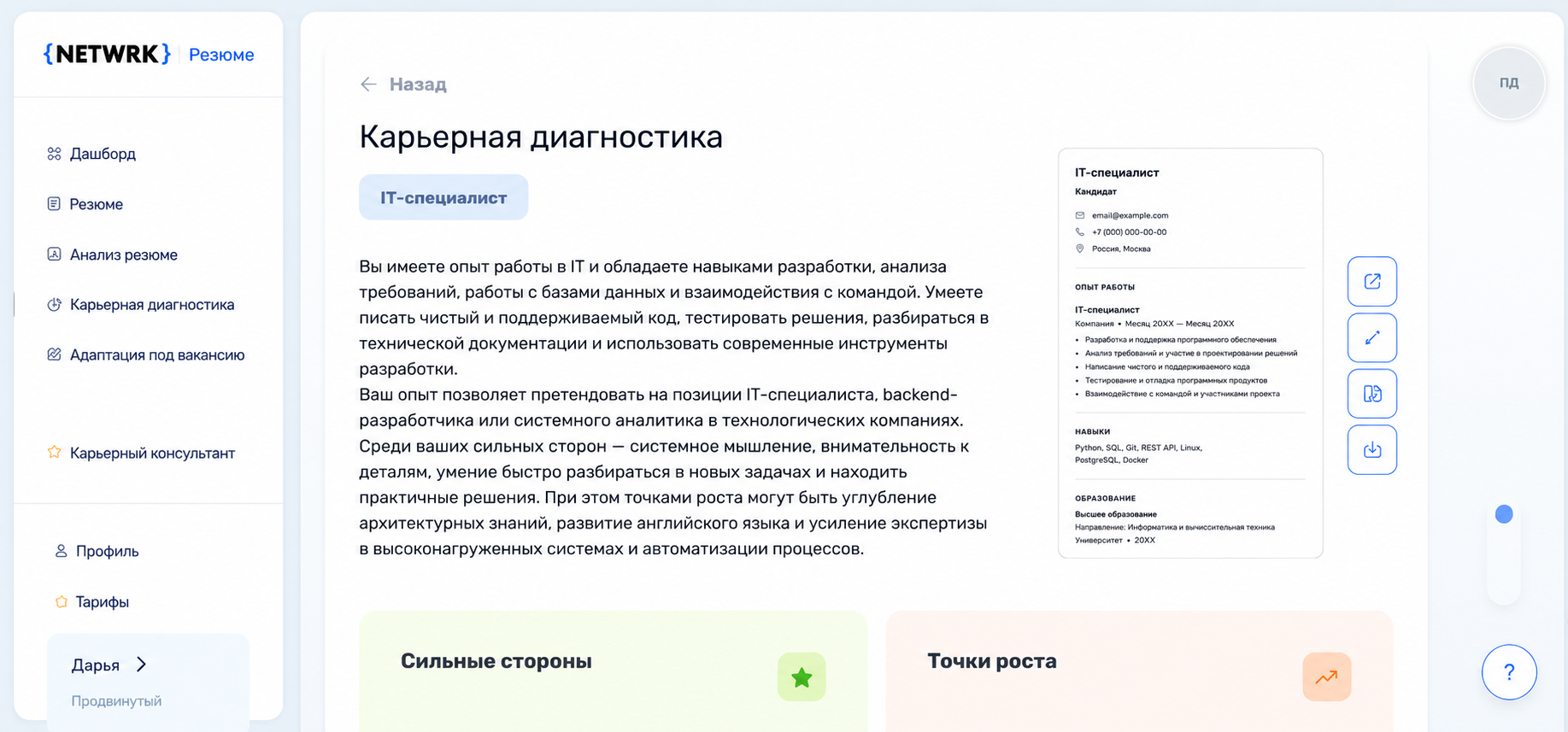Open resume in new window icon button
The width and height of the screenshot is (1568, 732).
(1372, 281)
